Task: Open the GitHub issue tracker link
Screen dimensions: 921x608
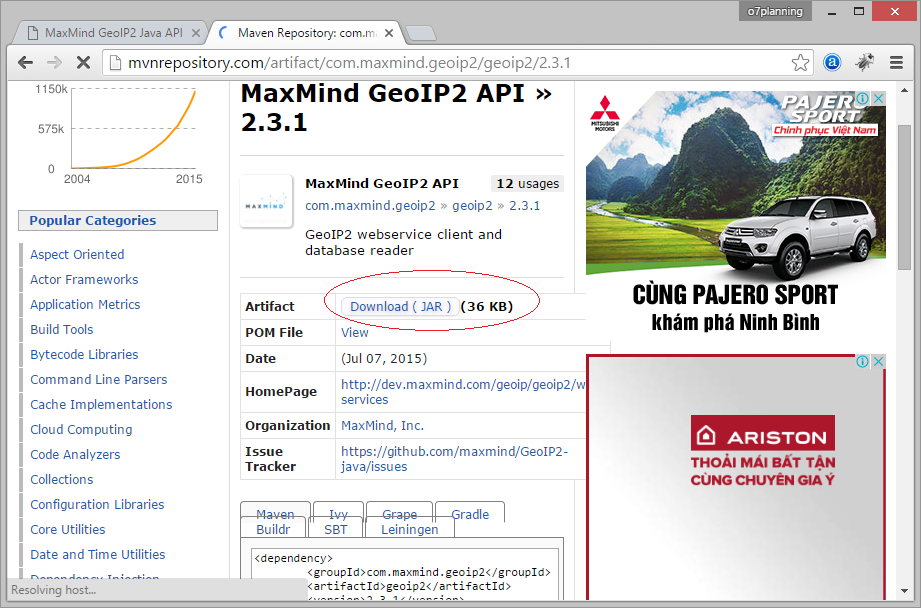Action: [x=455, y=459]
